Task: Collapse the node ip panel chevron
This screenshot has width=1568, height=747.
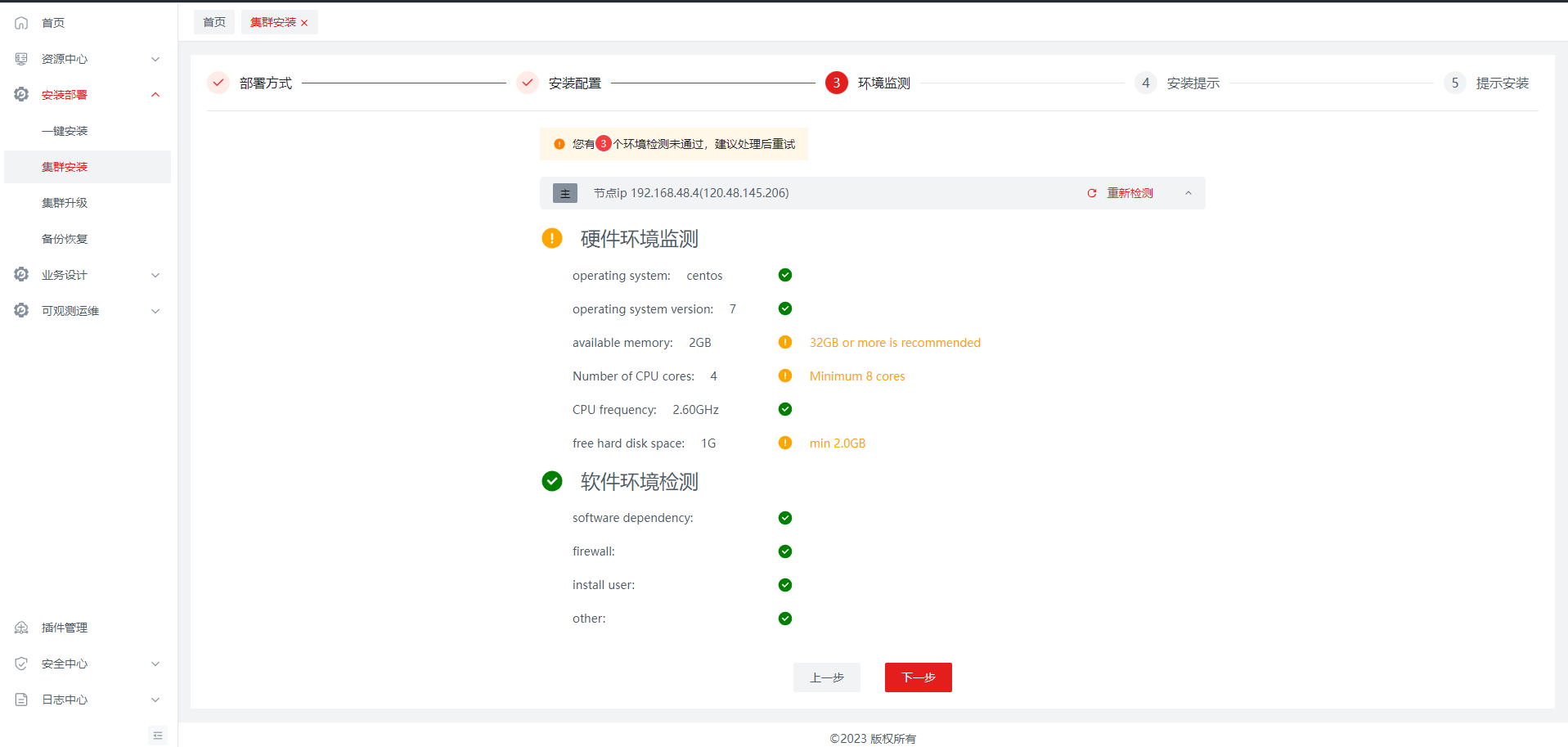Action: tap(1188, 193)
